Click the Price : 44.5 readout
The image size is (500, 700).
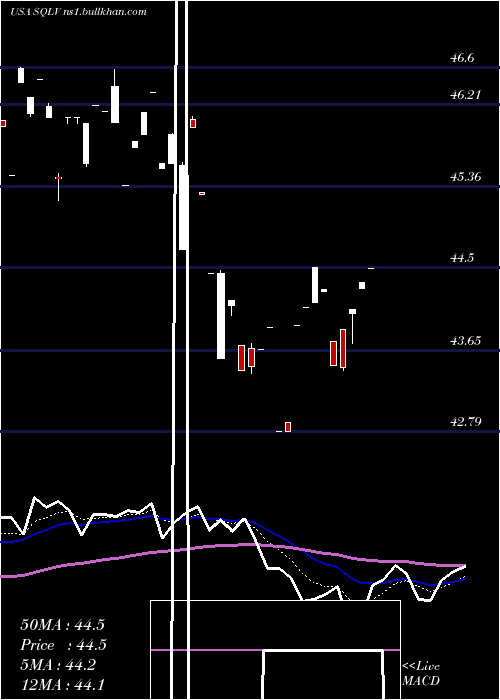[x=63, y=645]
